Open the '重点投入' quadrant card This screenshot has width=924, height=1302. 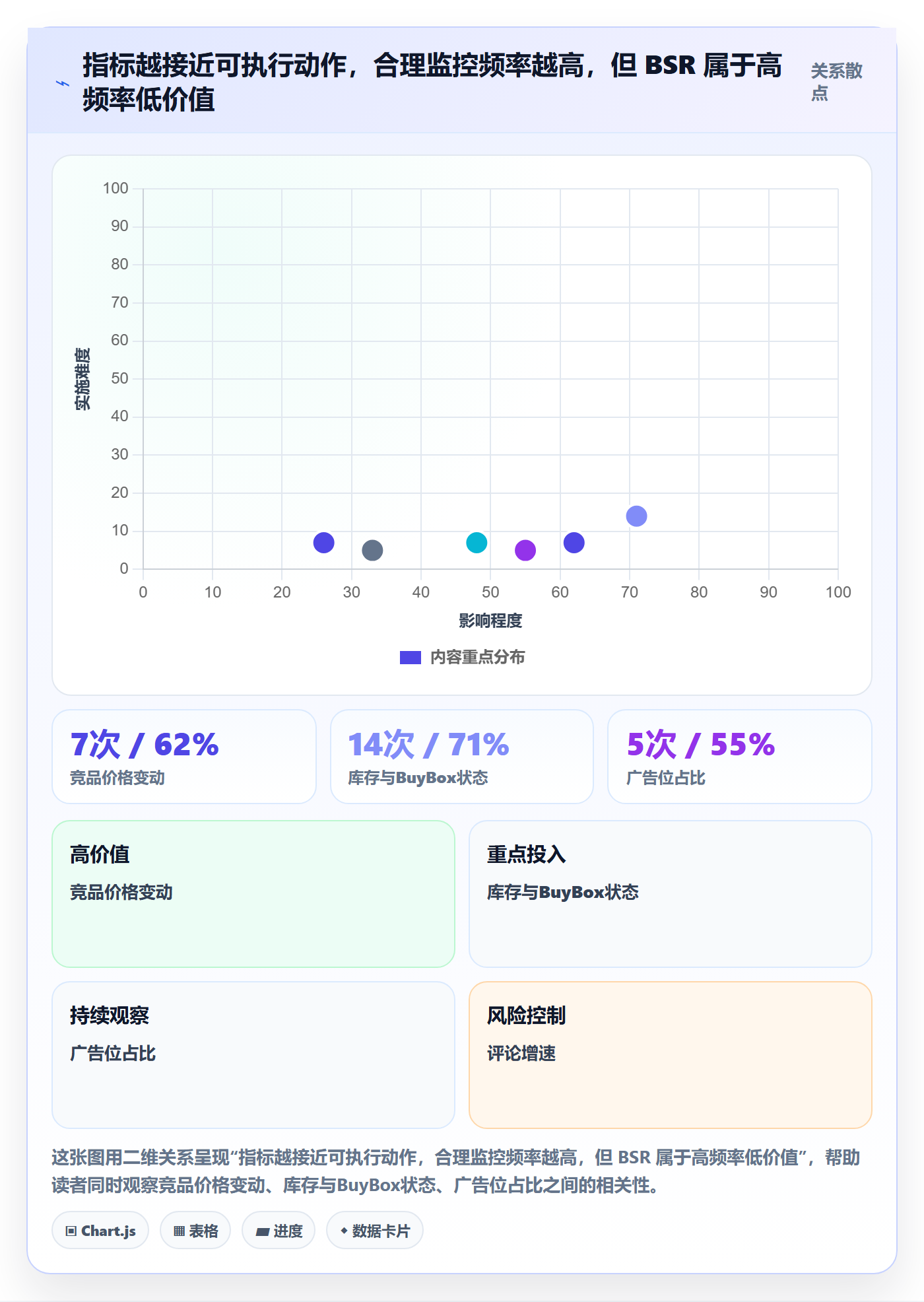671,894
